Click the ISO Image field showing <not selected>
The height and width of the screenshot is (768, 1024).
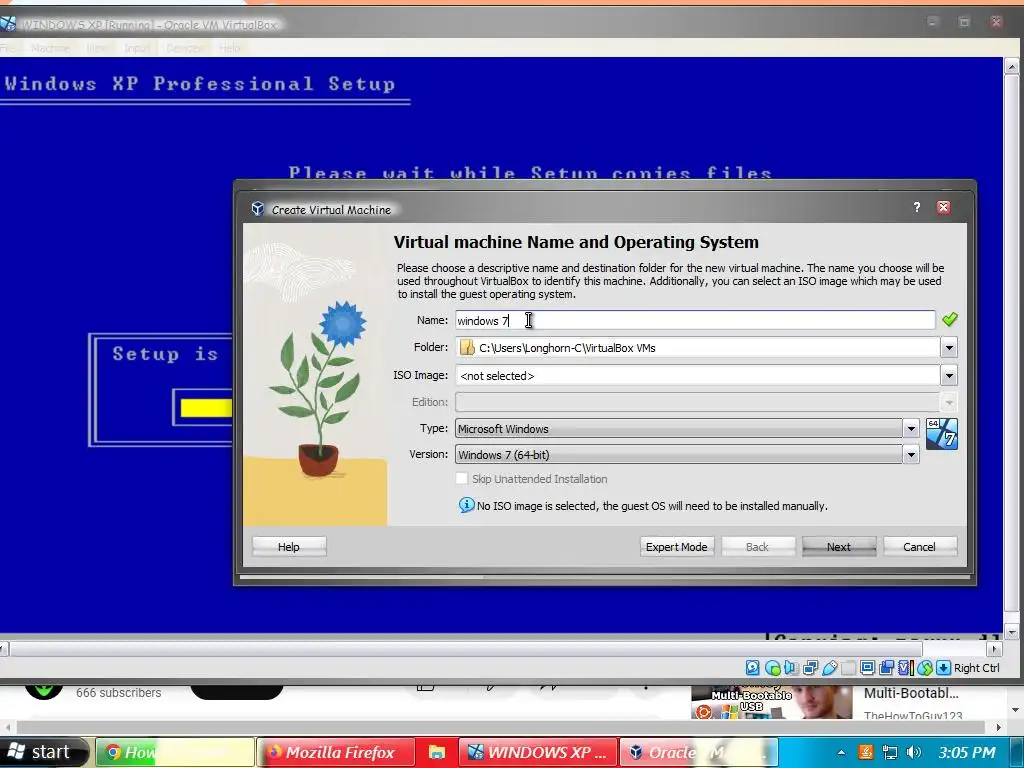tap(697, 376)
